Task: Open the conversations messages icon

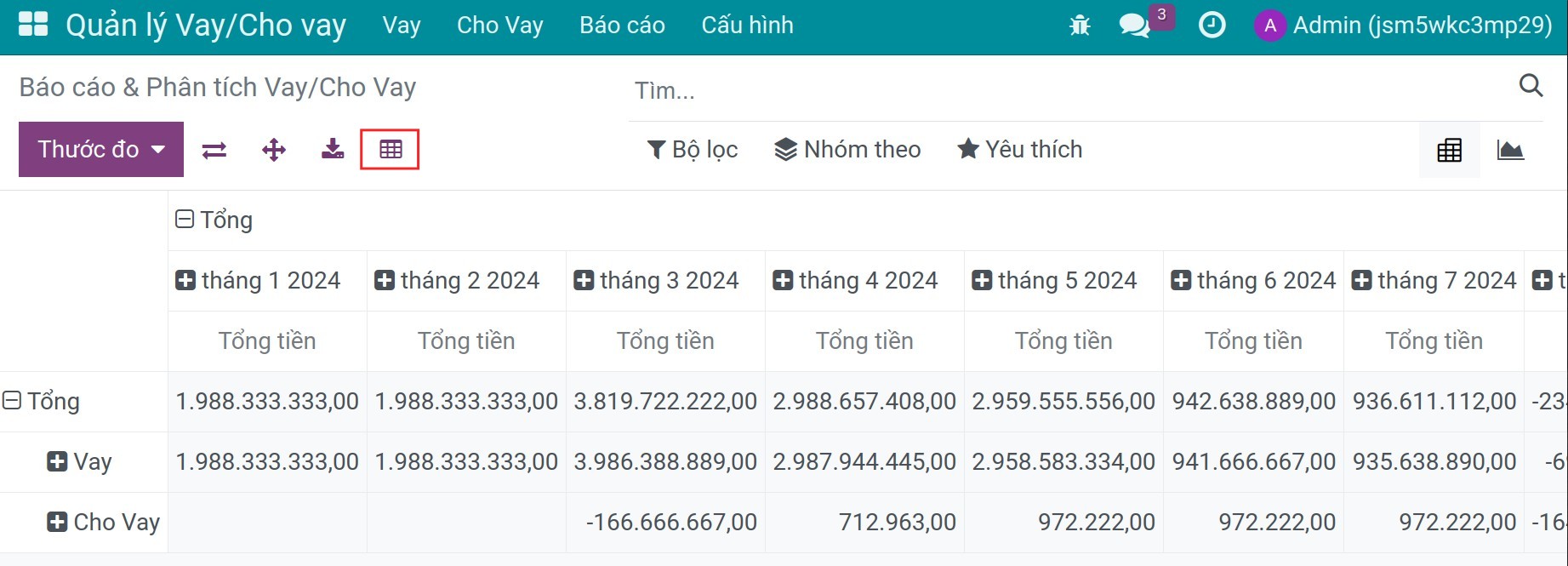Action: pos(1135,26)
